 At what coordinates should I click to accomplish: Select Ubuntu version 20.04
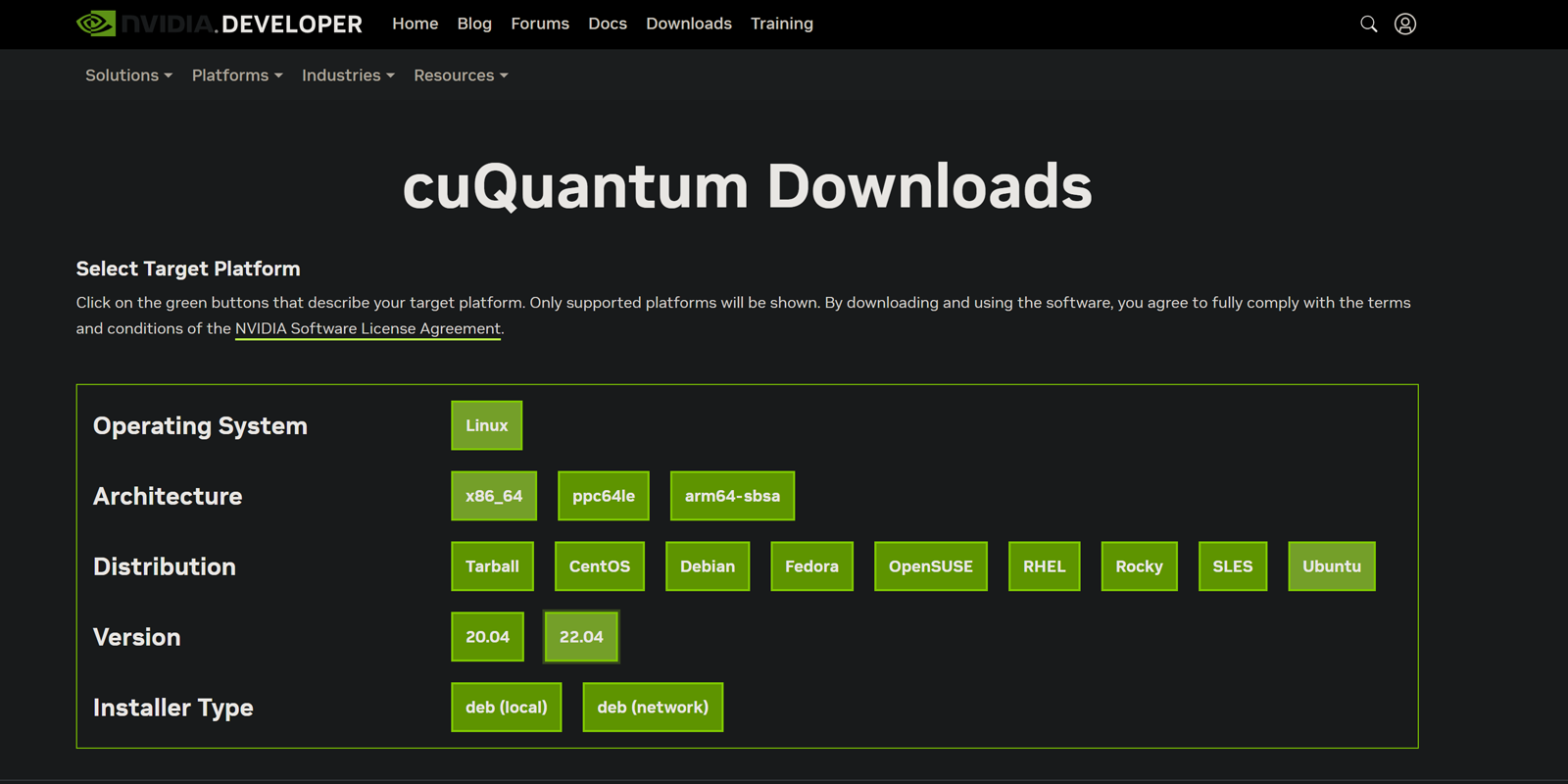click(487, 637)
